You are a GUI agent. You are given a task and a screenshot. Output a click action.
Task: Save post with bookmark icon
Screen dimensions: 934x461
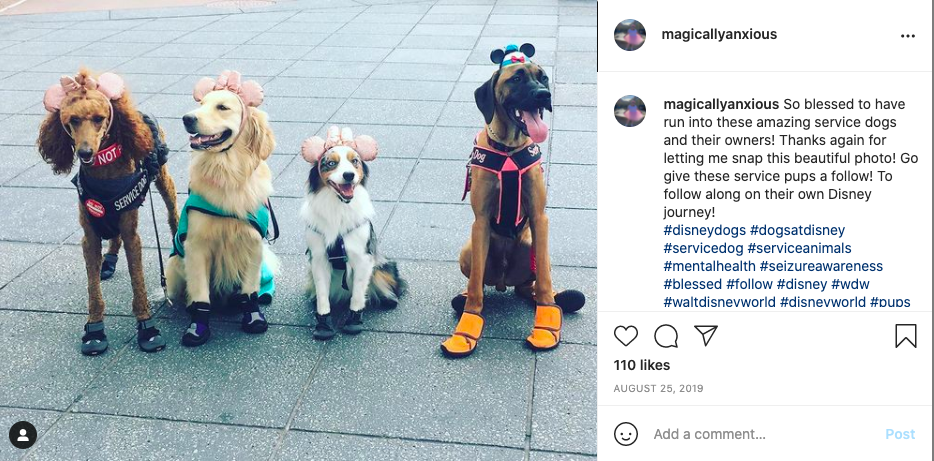[905, 336]
